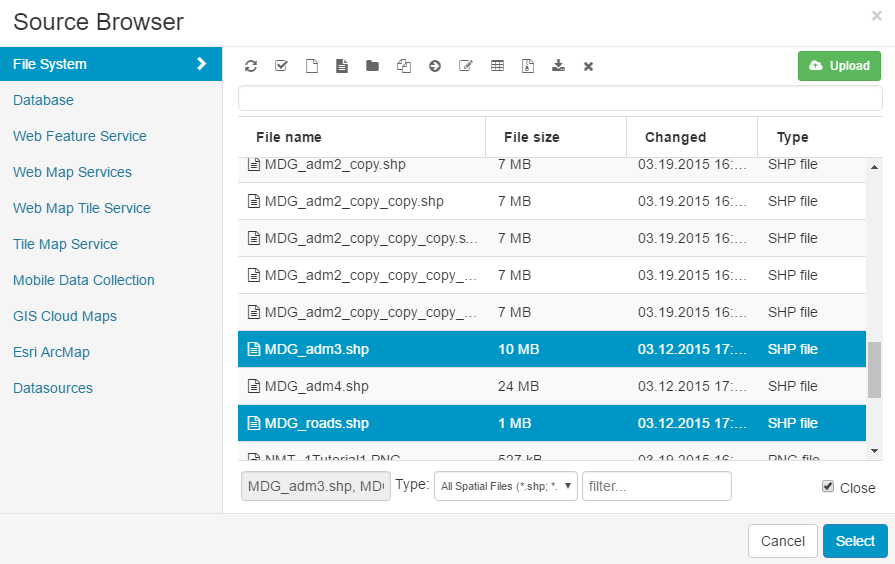Click the refresh icon in the toolbar
The width and height of the screenshot is (895, 564).
251,66
